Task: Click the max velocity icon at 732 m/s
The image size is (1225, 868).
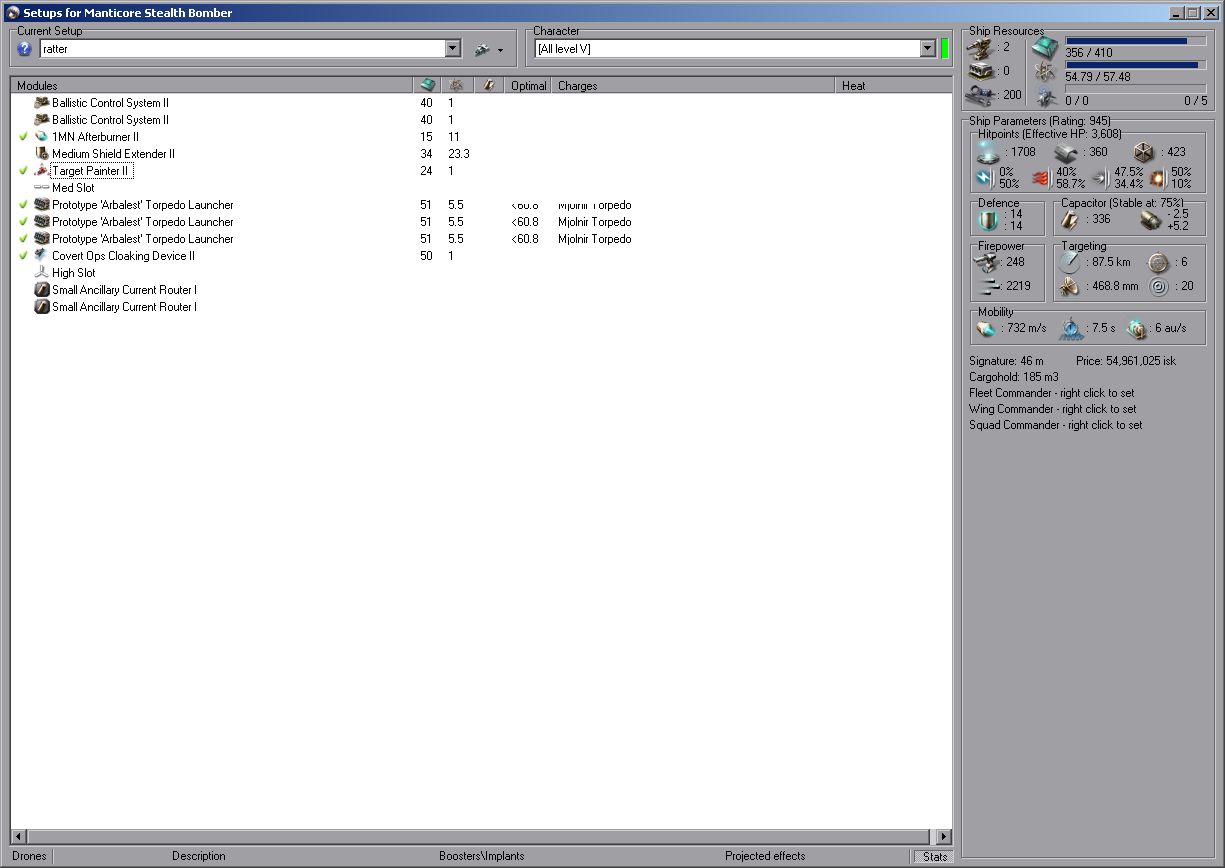Action: (x=987, y=328)
